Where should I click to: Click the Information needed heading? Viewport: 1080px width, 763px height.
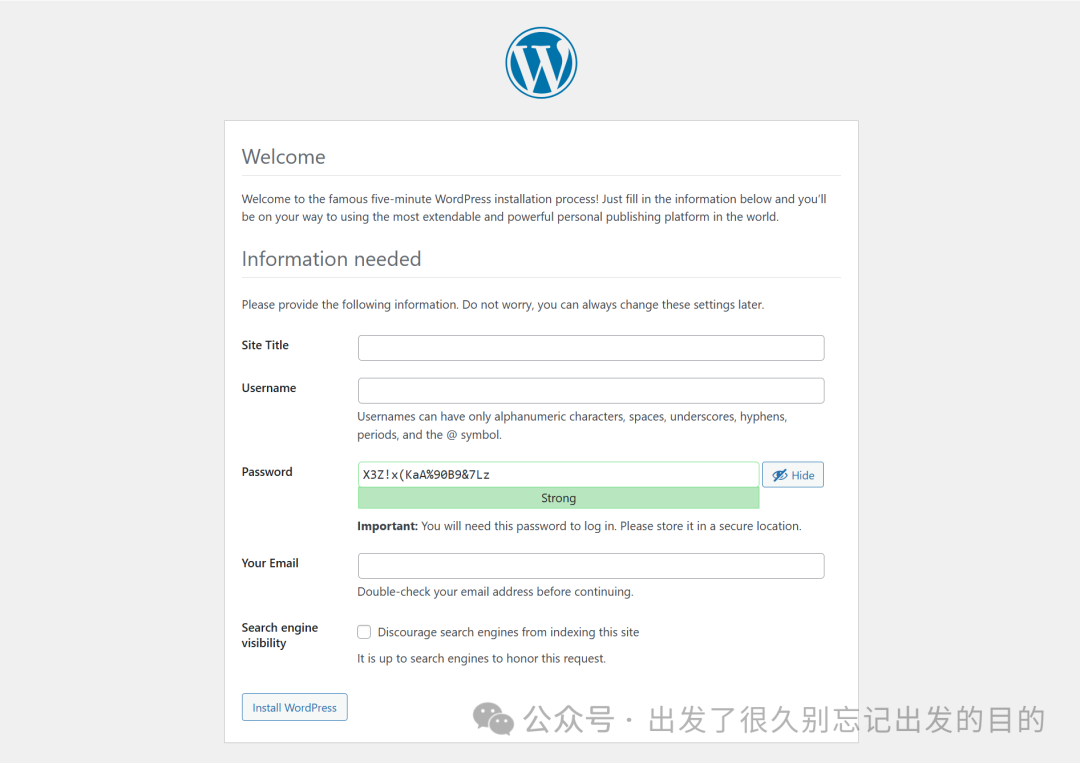coord(331,259)
